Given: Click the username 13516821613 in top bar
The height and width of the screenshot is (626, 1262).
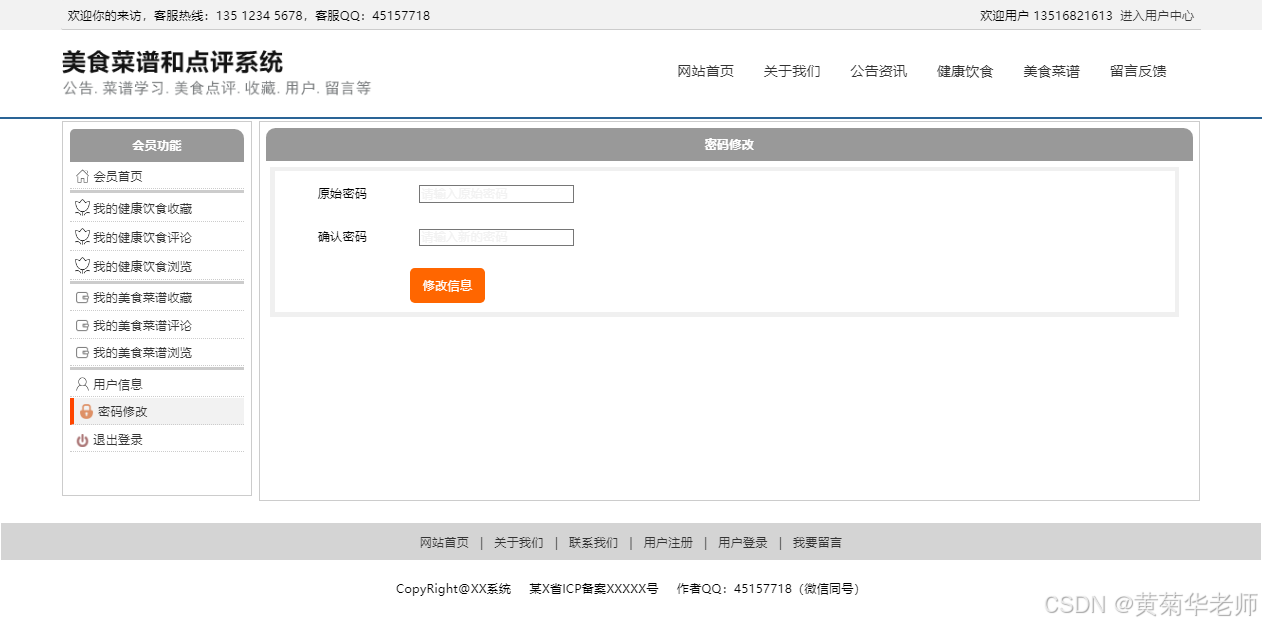Looking at the screenshot, I should click(1073, 16).
